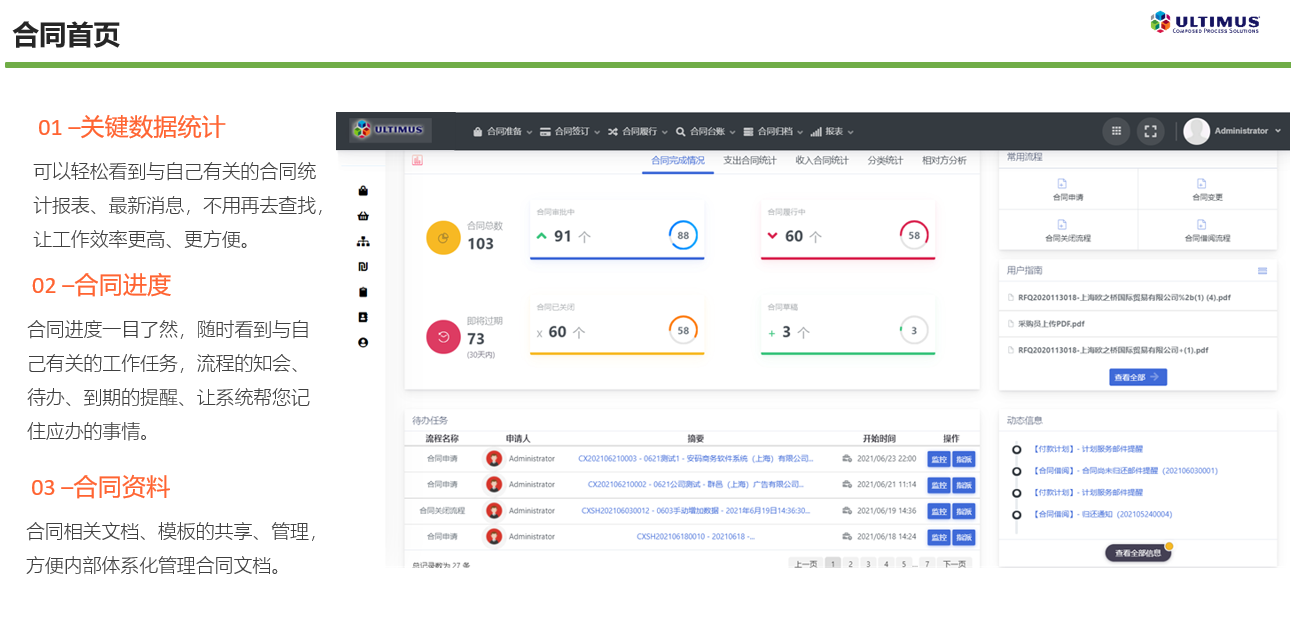Open the organization chart sidebar icon
Image resolution: width=1291 pixels, height=639 pixels.
363,241
